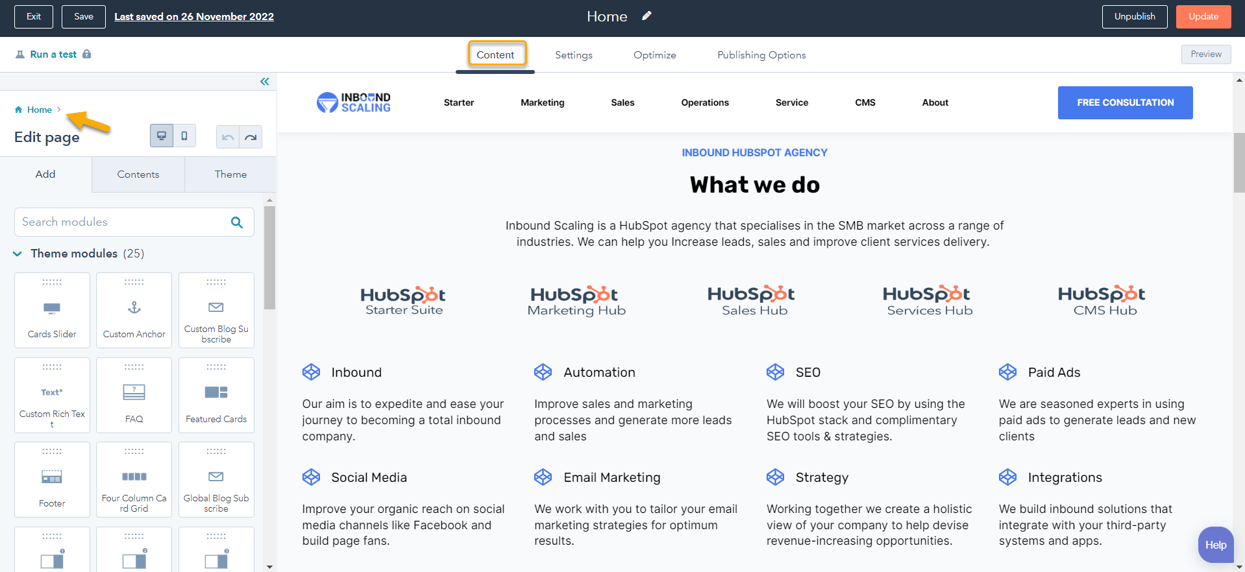Click the Run a test link

pos(53,54)
